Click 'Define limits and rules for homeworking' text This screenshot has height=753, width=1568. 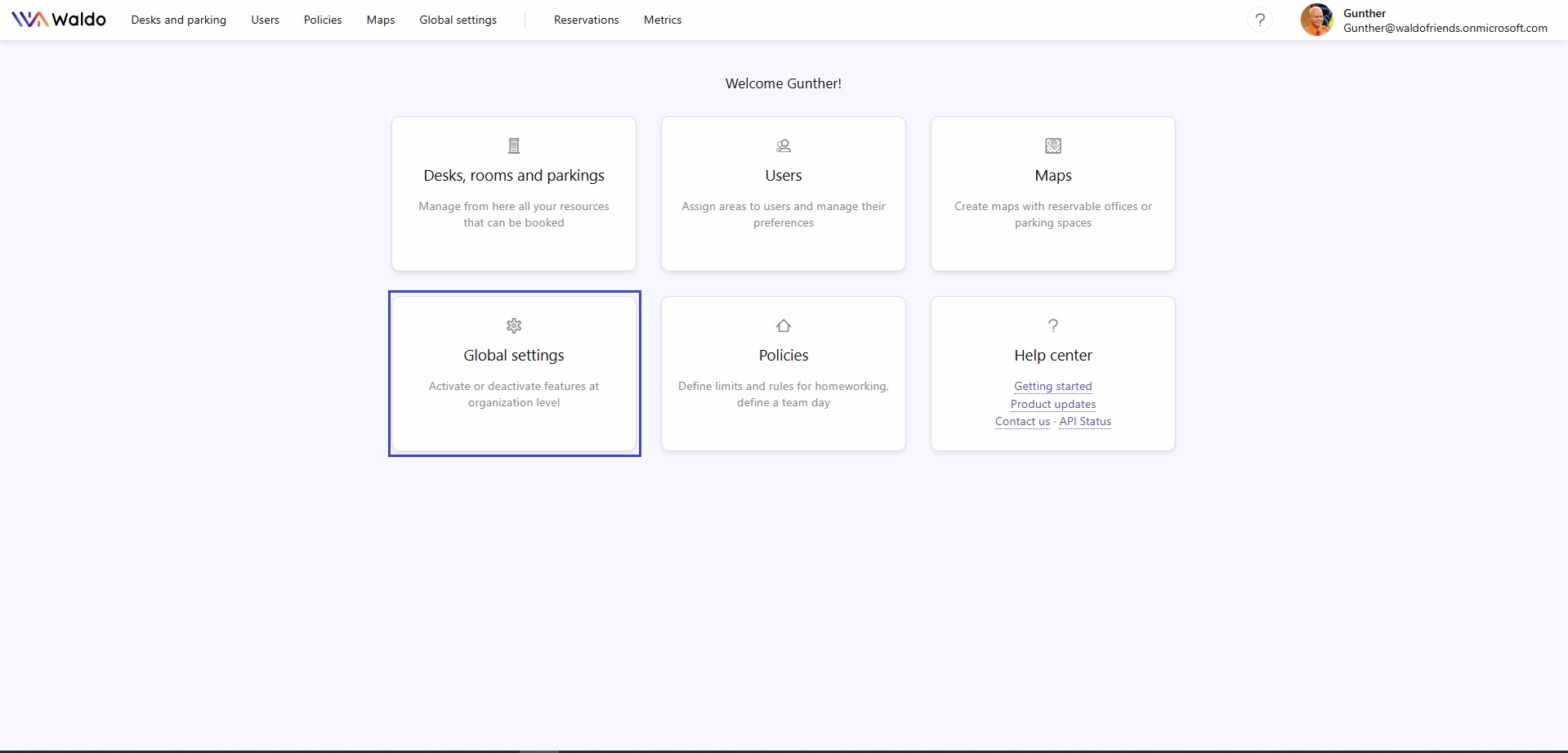784,394
